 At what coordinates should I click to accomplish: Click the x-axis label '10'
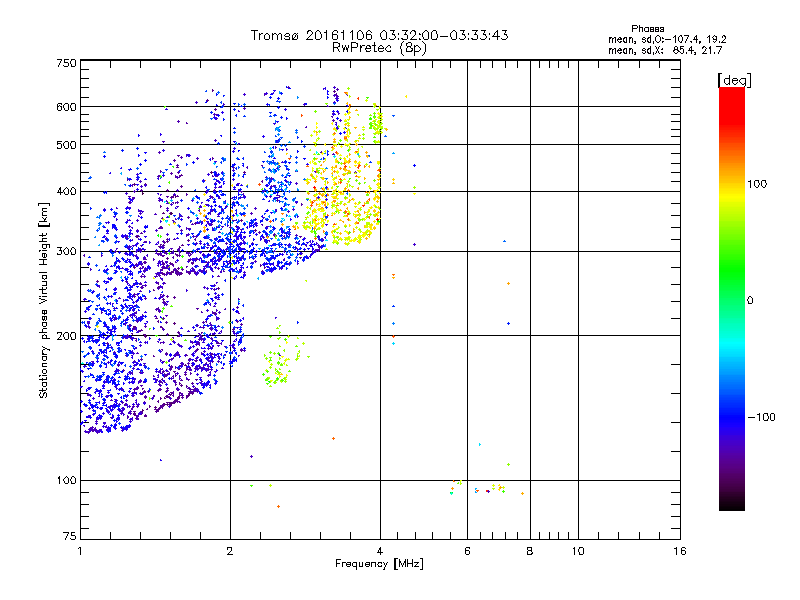(578, 551)
